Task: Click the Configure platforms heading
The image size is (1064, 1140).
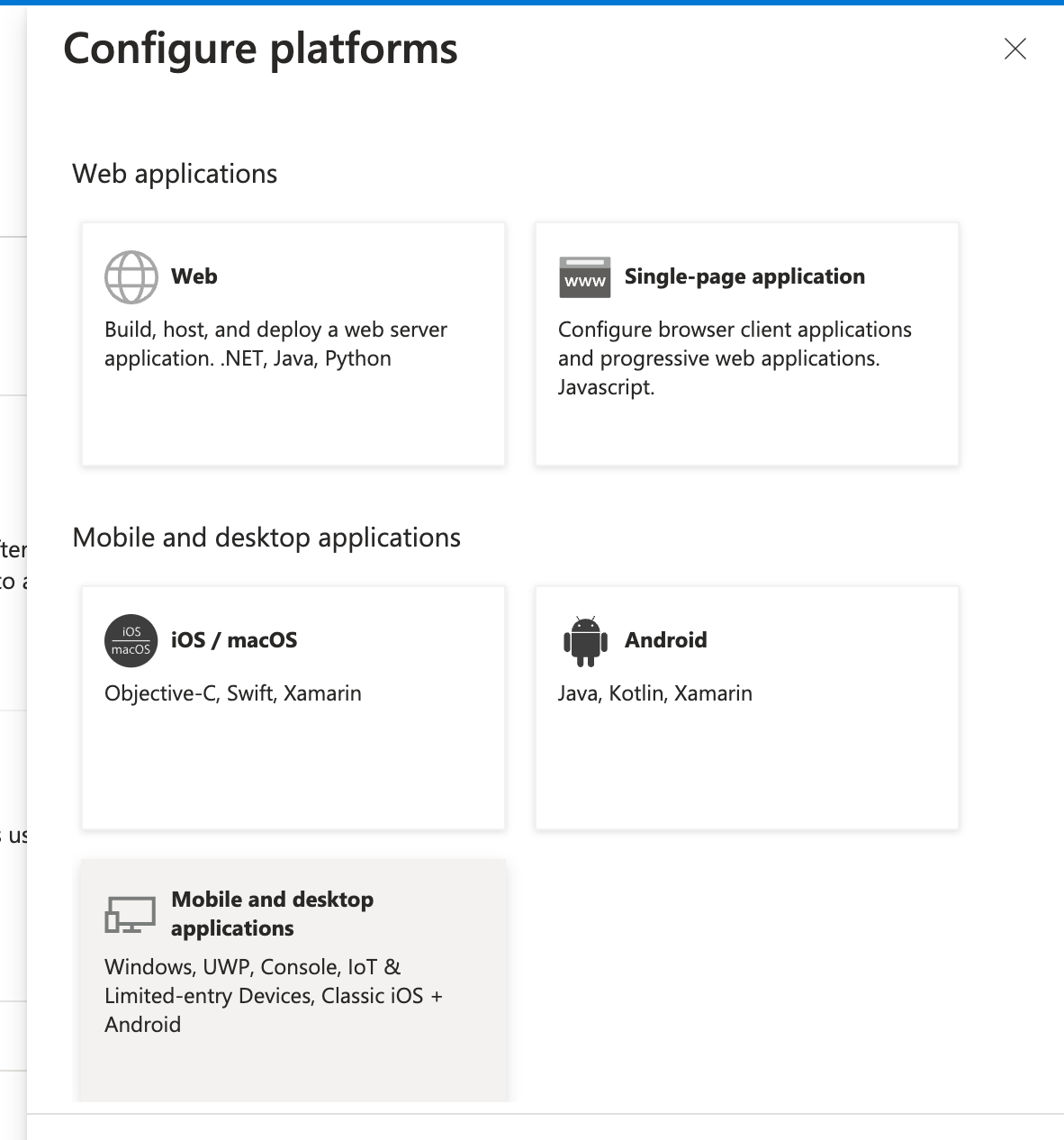Action: pyautogui.click(x=259, y=50)
